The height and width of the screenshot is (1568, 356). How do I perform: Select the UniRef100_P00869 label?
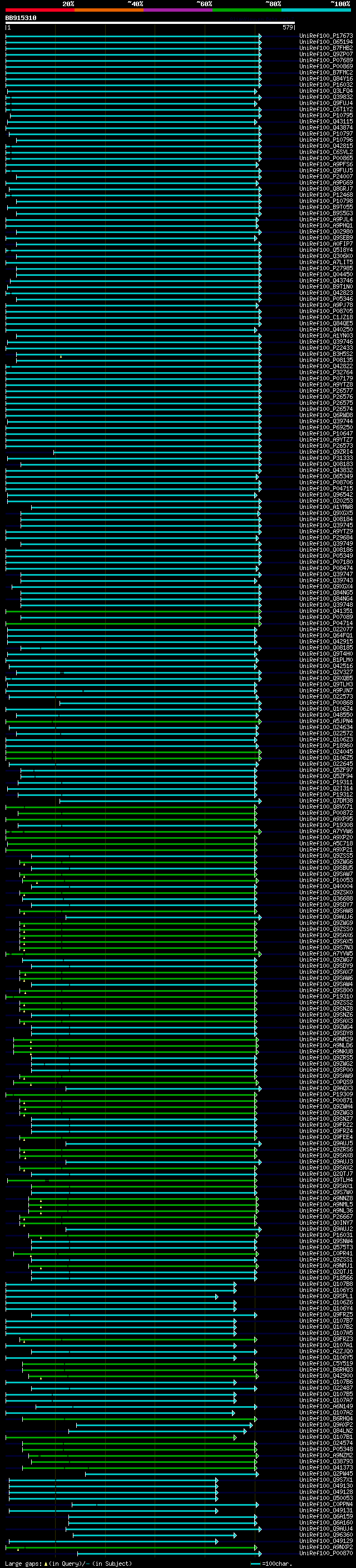pyautogui.click(x=326, y=66)
